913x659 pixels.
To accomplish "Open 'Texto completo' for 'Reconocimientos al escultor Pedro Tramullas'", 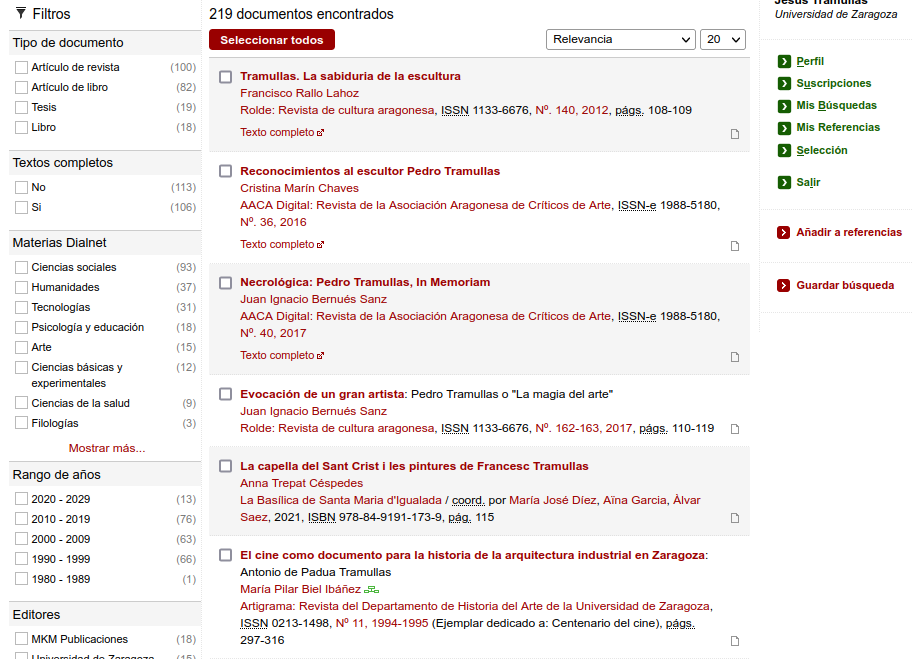I will click(277, 245).
